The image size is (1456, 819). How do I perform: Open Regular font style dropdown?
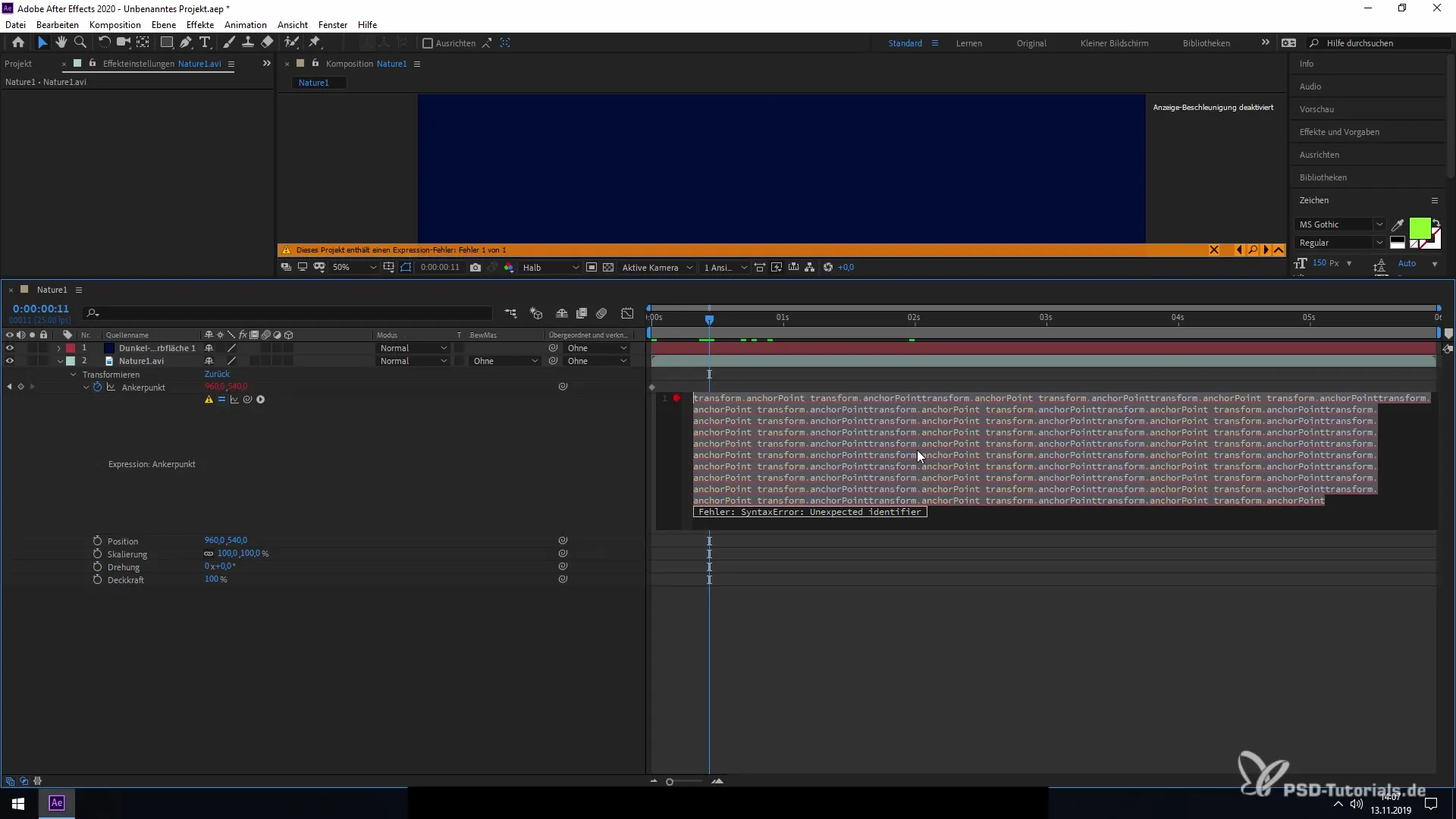point(1340,243)
